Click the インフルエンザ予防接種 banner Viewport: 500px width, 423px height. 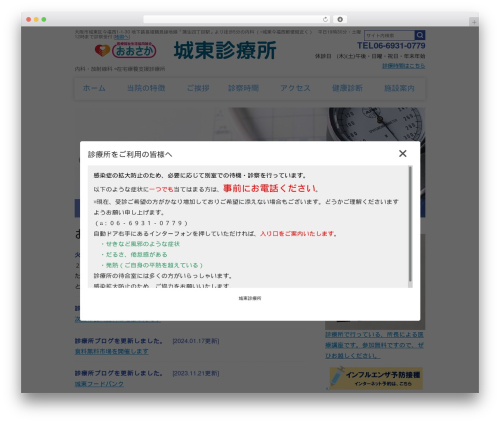[376, 378]
